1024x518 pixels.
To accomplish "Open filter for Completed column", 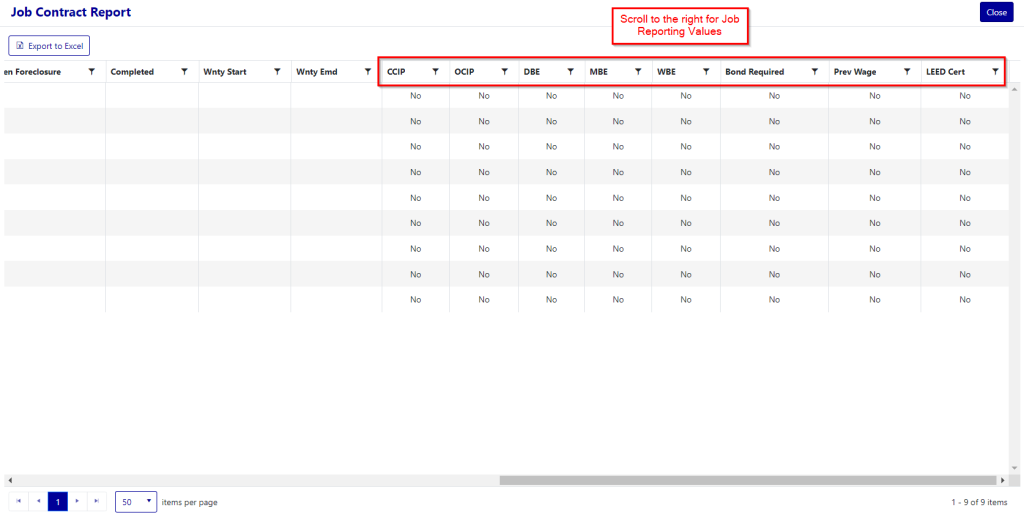I will [185, 72].
